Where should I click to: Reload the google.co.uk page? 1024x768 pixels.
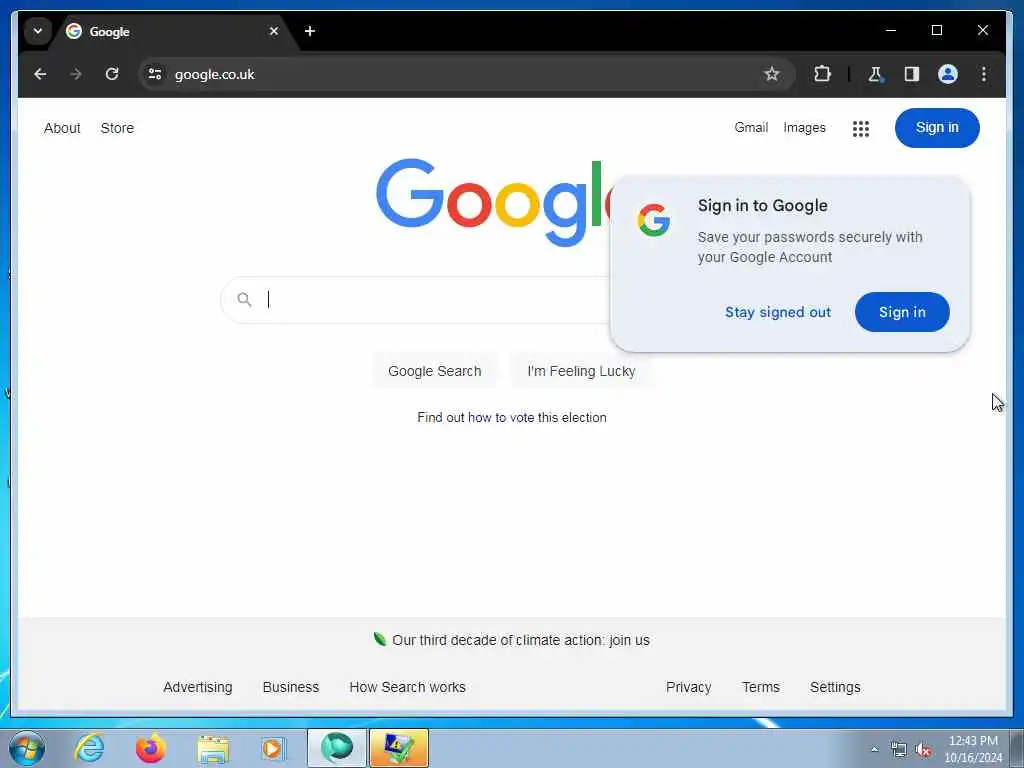(x=112, y=74)
